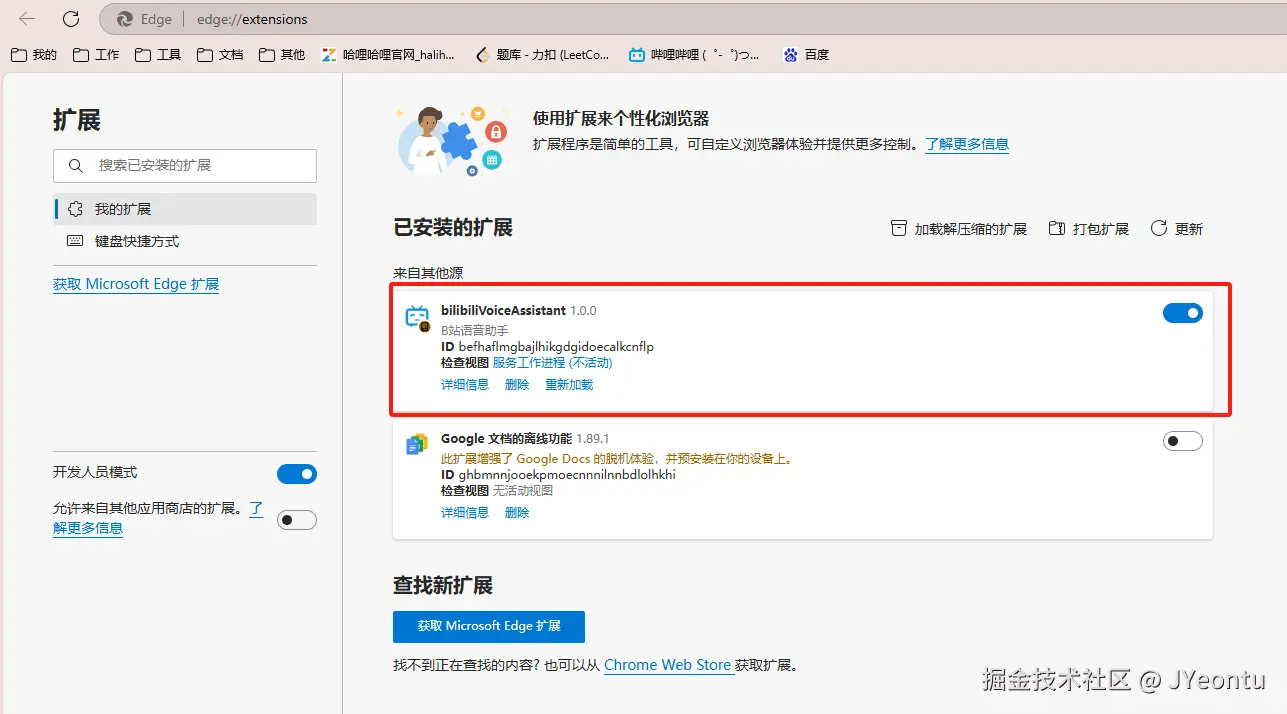
Task: Turn off the 开发人员模式 switch
Action: (x=297, y=474)
